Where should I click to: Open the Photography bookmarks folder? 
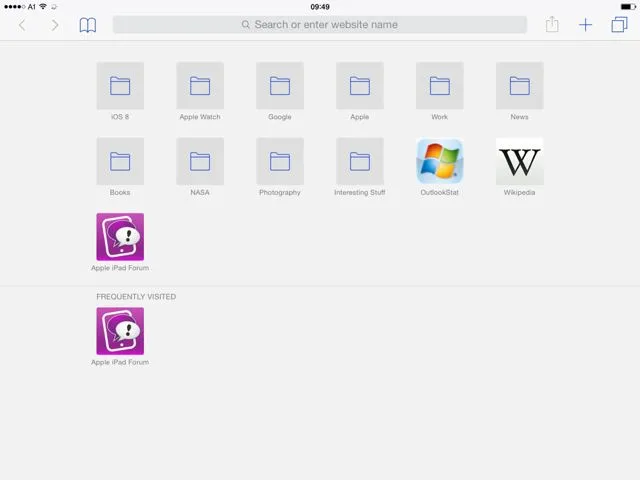[280, 161]
